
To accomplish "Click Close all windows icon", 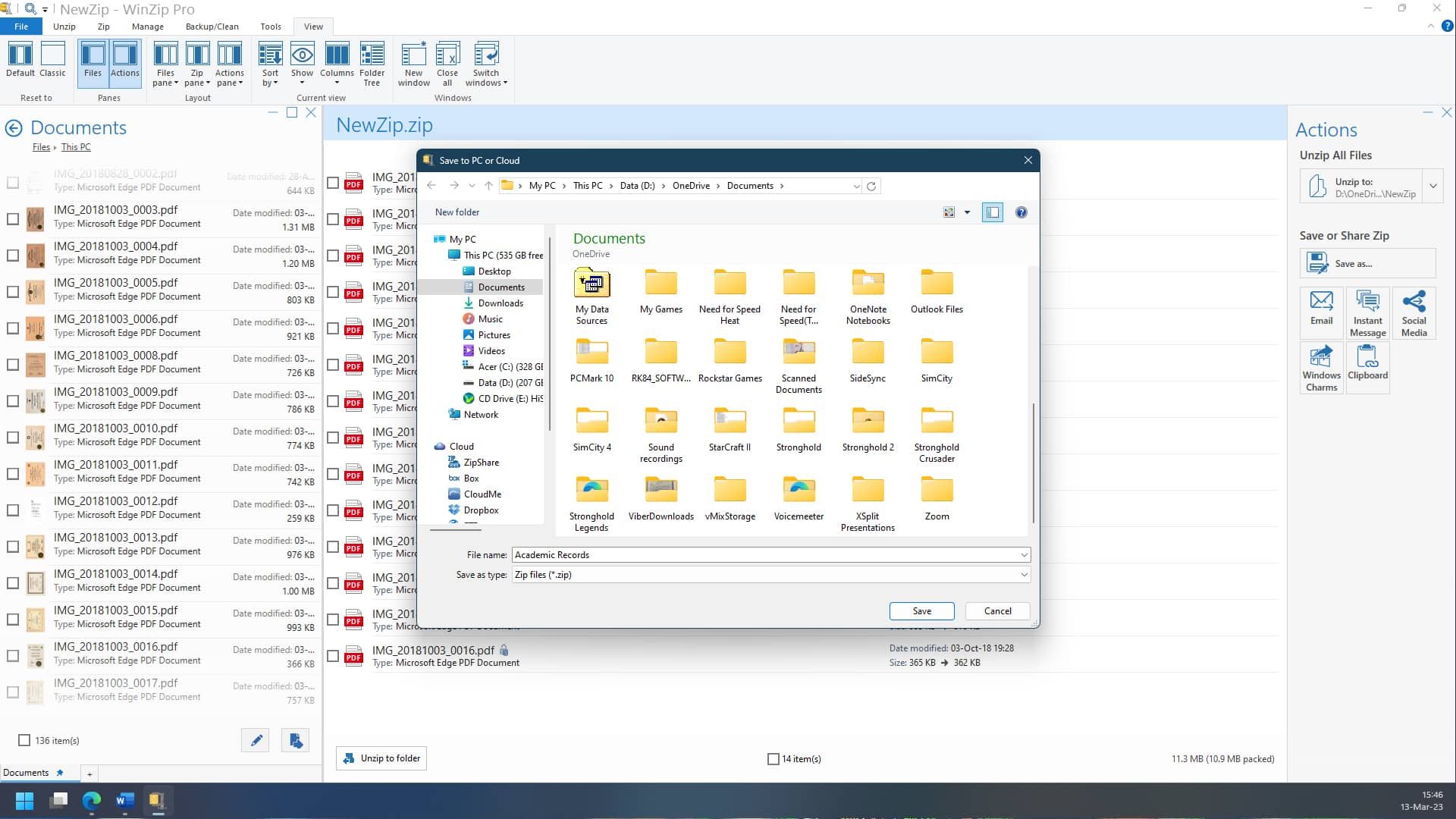I will tap(447, 64).
